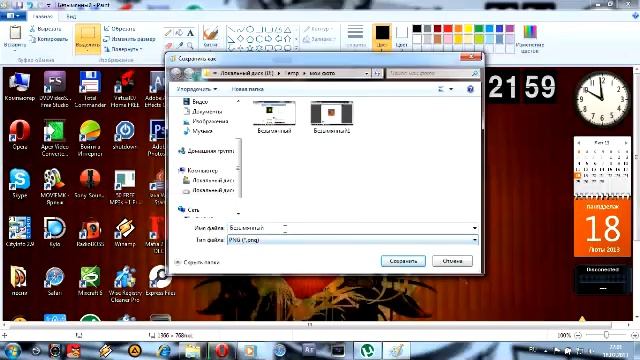Switch to the View (Вид) ribbon tab

pos(71,16)
